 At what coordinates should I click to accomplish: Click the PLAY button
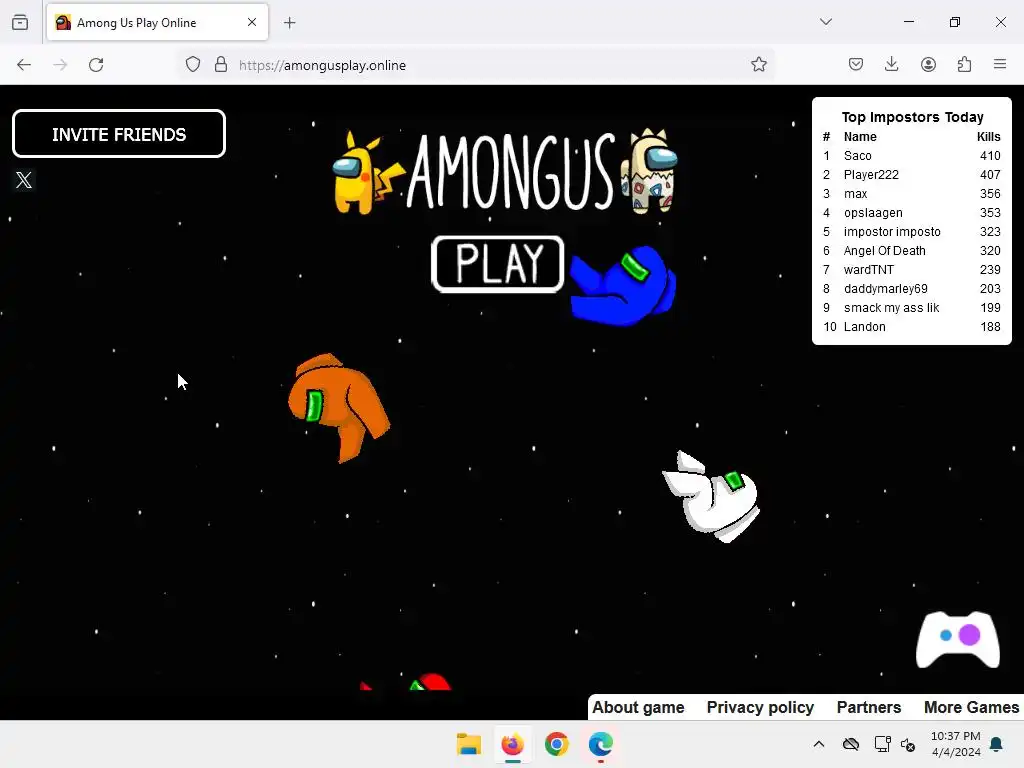[498, 264]
